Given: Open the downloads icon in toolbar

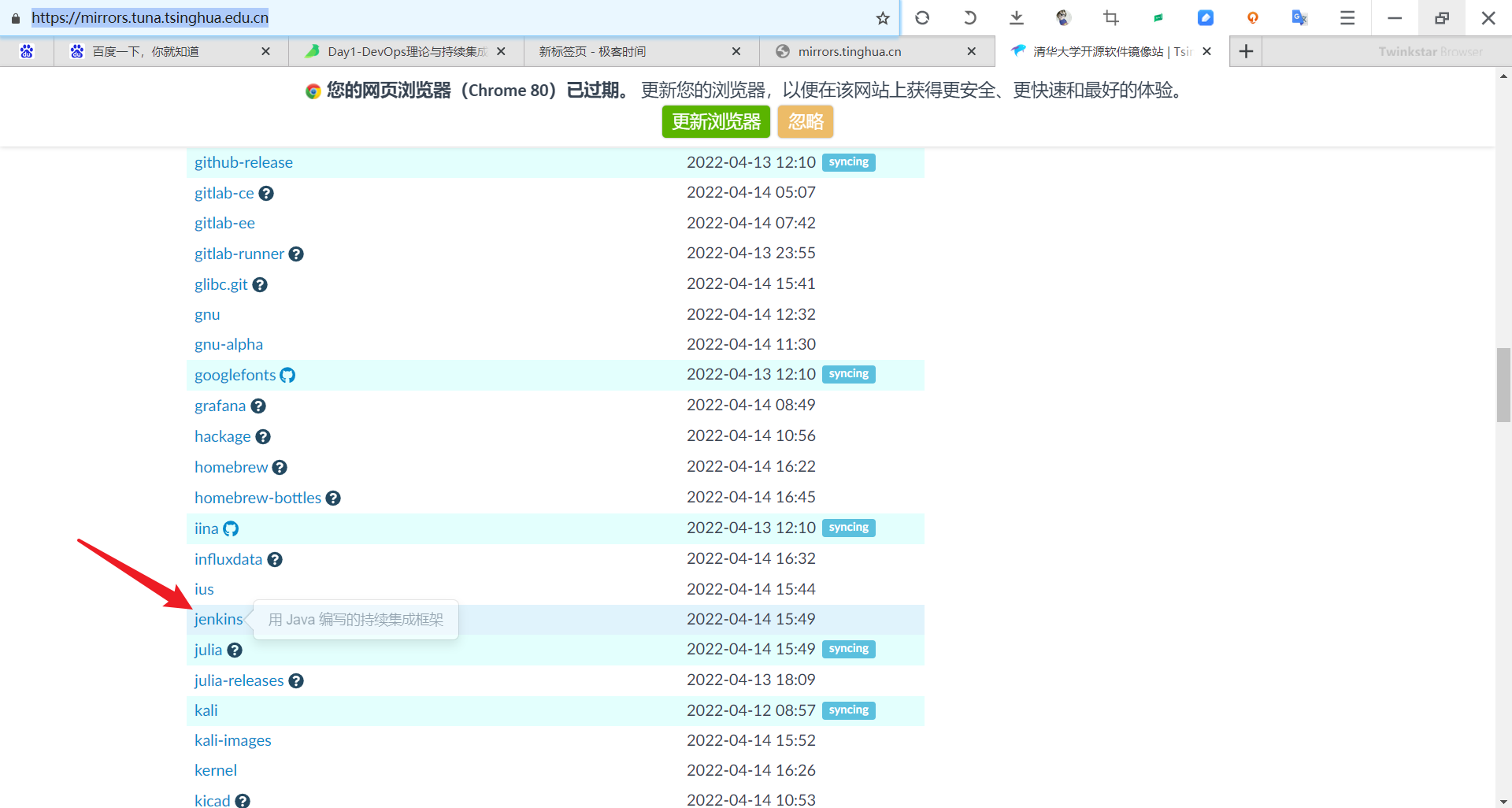Looking at the screenshot, I should pos(1017,17).
